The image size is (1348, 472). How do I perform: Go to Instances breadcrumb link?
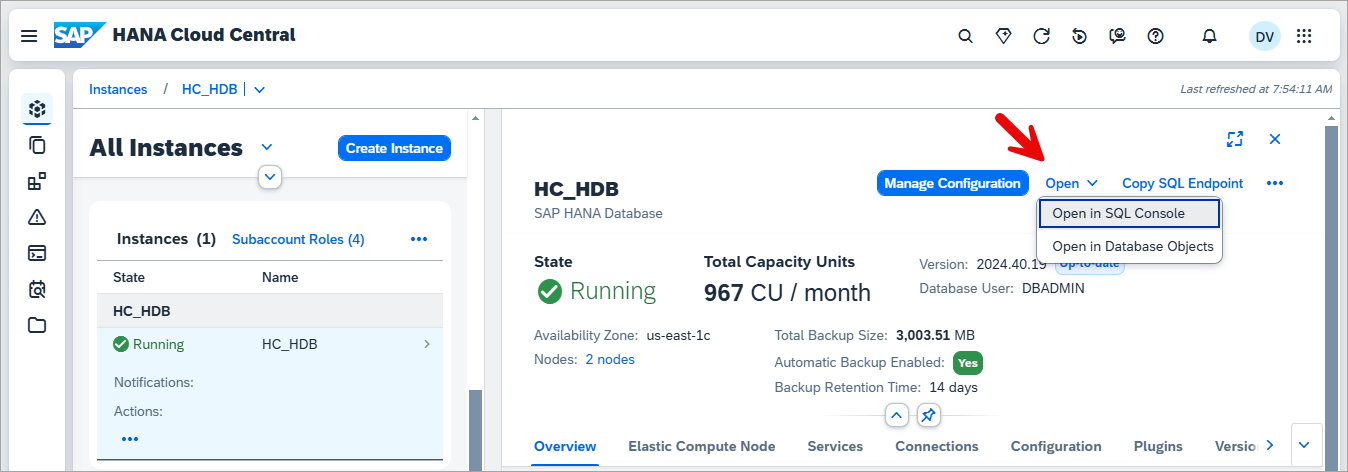click(x=118, y=89)
